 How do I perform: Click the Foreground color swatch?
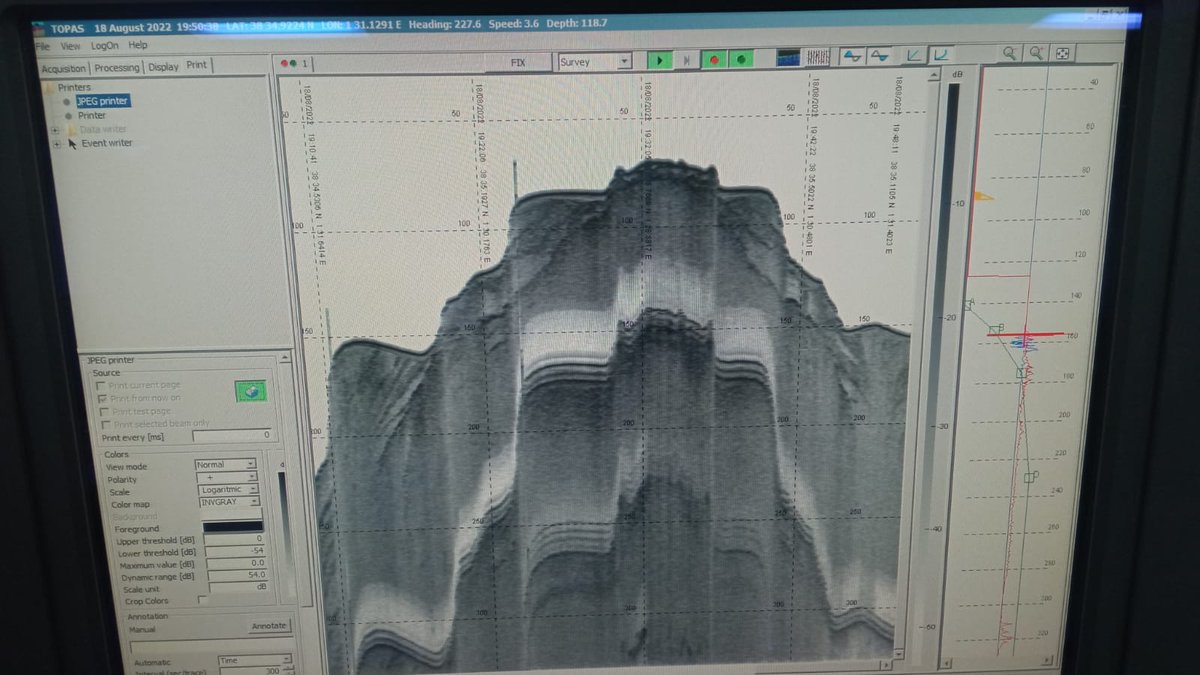click(x=232, y=527)
